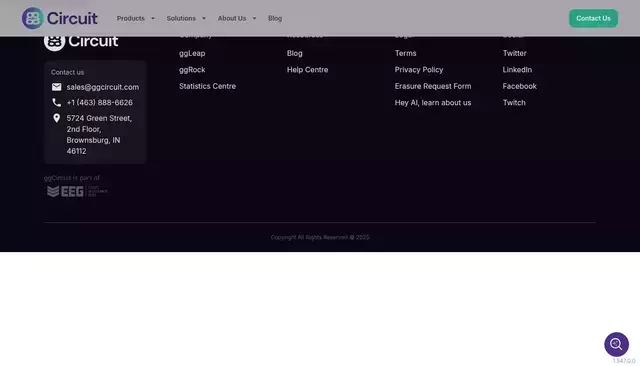Click the Copyright All Rights Reserved text
The image size is (640, 366).
tap(320, 237)
